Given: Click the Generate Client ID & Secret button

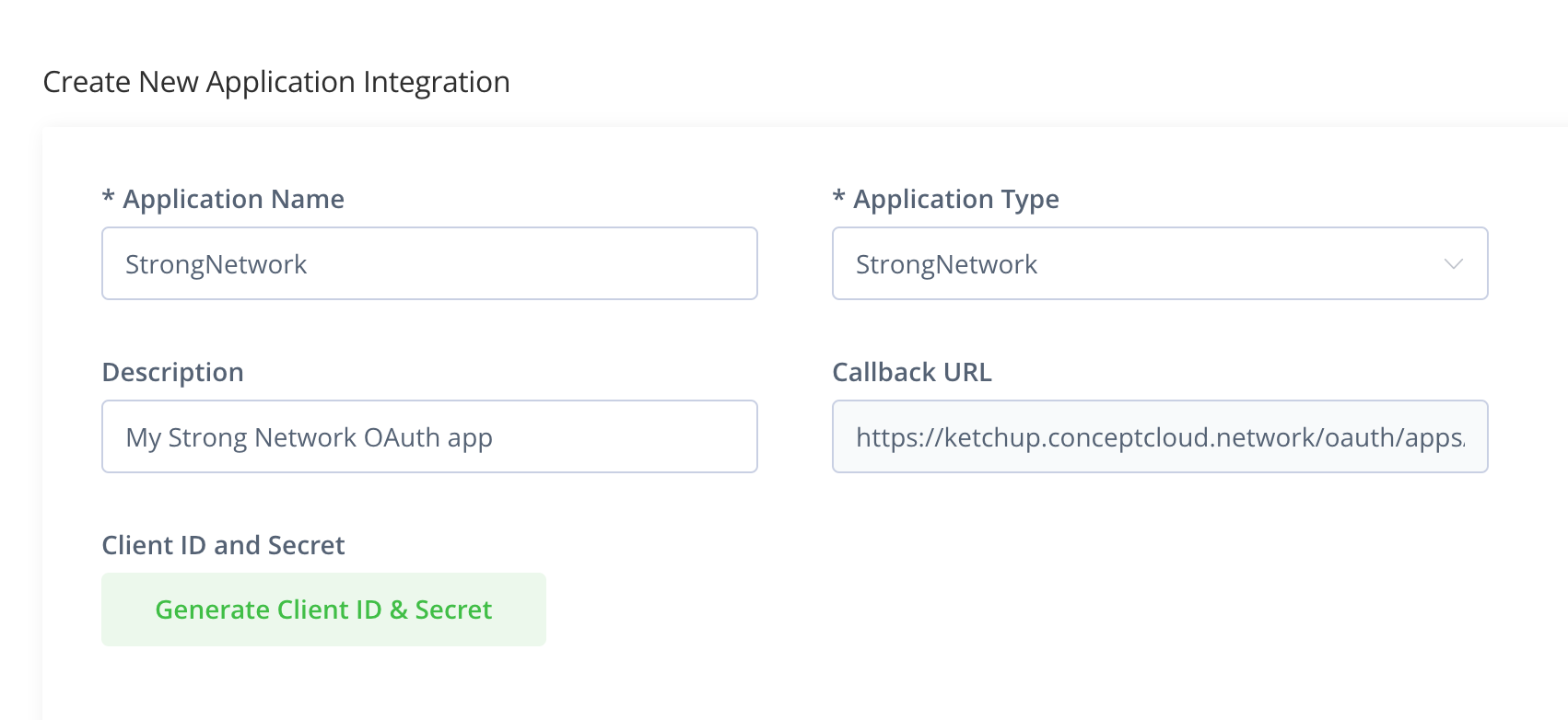Looking at the screenshot, I should (323, 609).
